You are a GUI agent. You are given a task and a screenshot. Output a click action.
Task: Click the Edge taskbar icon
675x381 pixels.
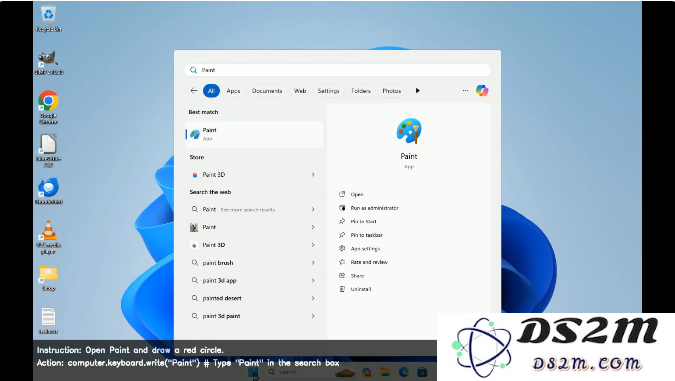[404, 372]
